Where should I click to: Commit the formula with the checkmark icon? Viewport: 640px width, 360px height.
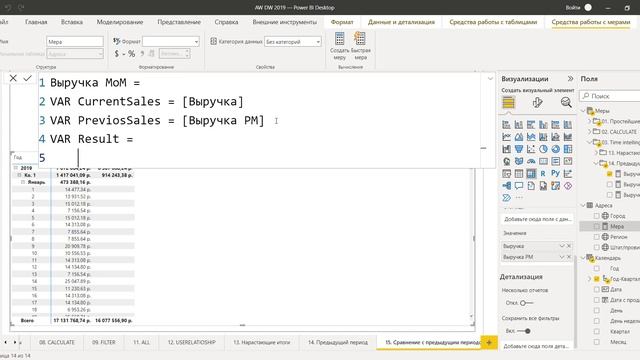click(27, 78)
